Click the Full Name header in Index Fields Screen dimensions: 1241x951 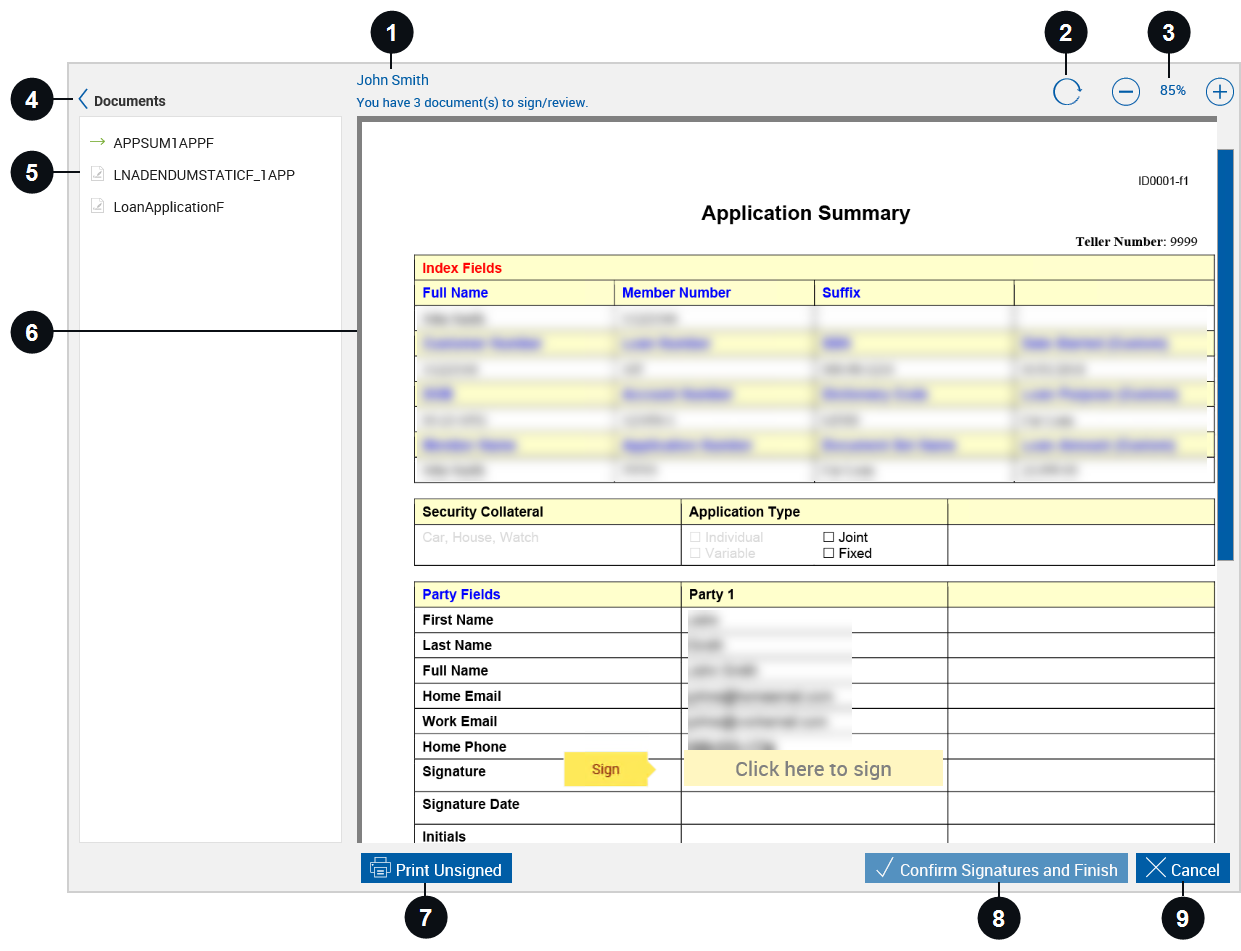click(455, 293)
